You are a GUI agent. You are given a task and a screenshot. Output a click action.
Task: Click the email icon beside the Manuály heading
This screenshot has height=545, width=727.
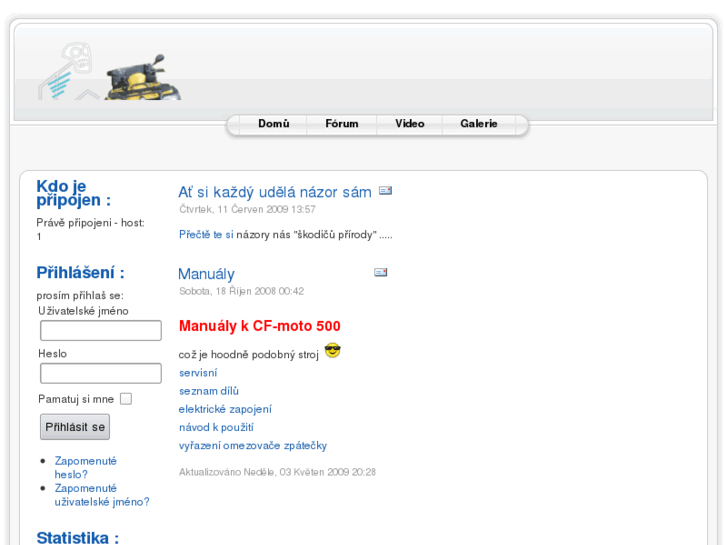(381, 272)
